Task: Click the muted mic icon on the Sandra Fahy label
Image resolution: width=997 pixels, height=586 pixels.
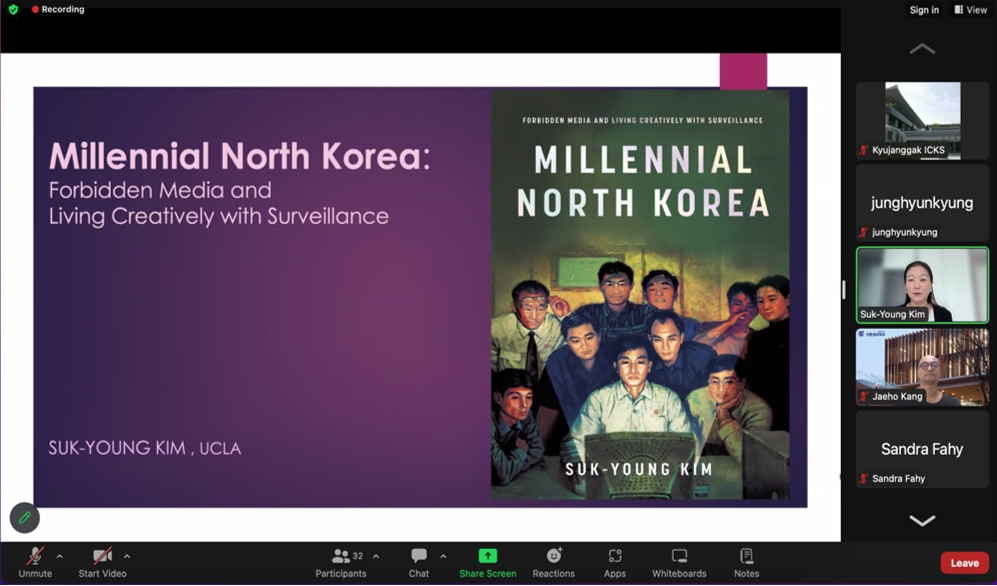Action: (863, 479)
